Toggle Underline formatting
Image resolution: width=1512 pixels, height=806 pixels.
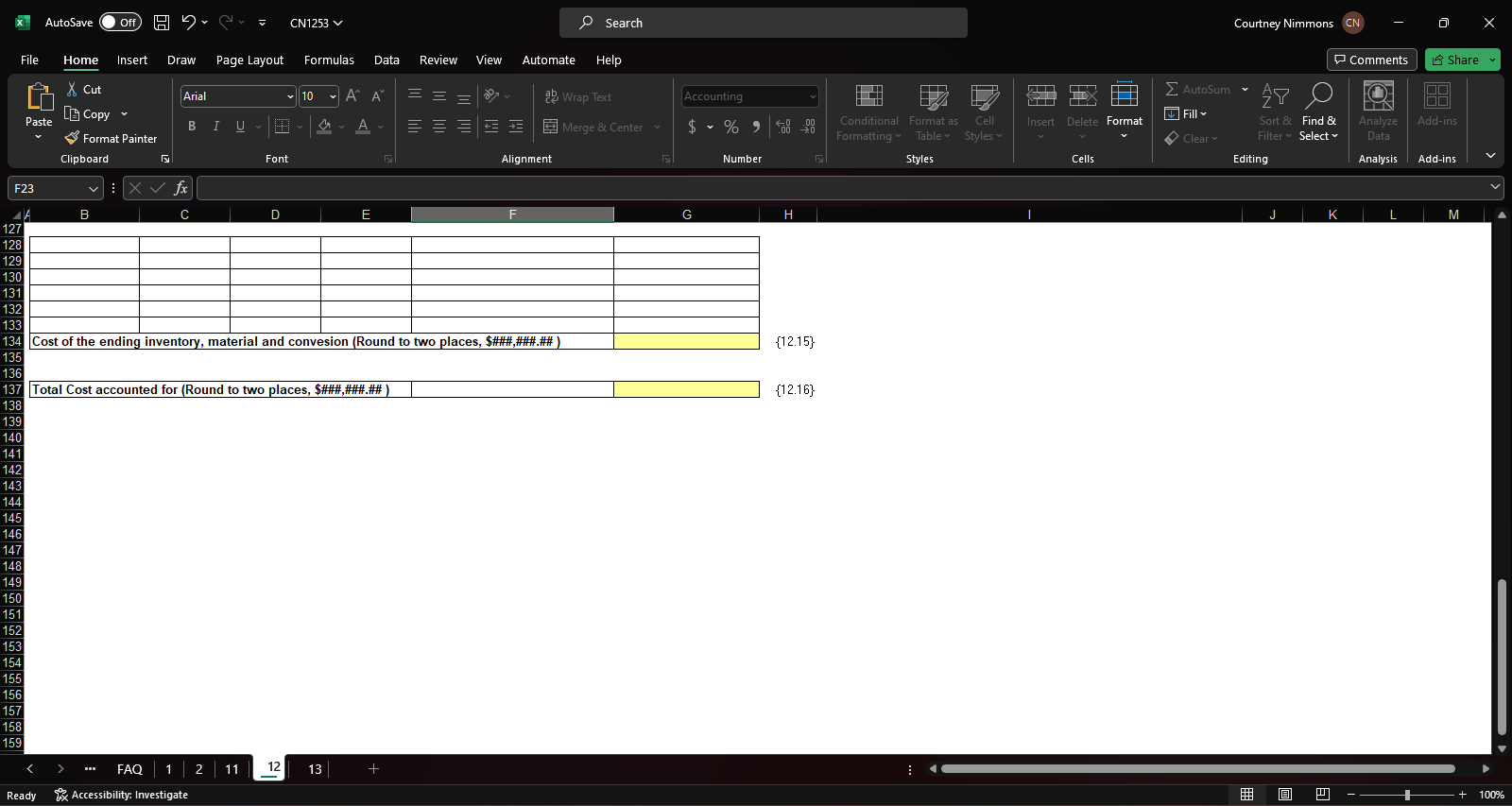[241, 127]
